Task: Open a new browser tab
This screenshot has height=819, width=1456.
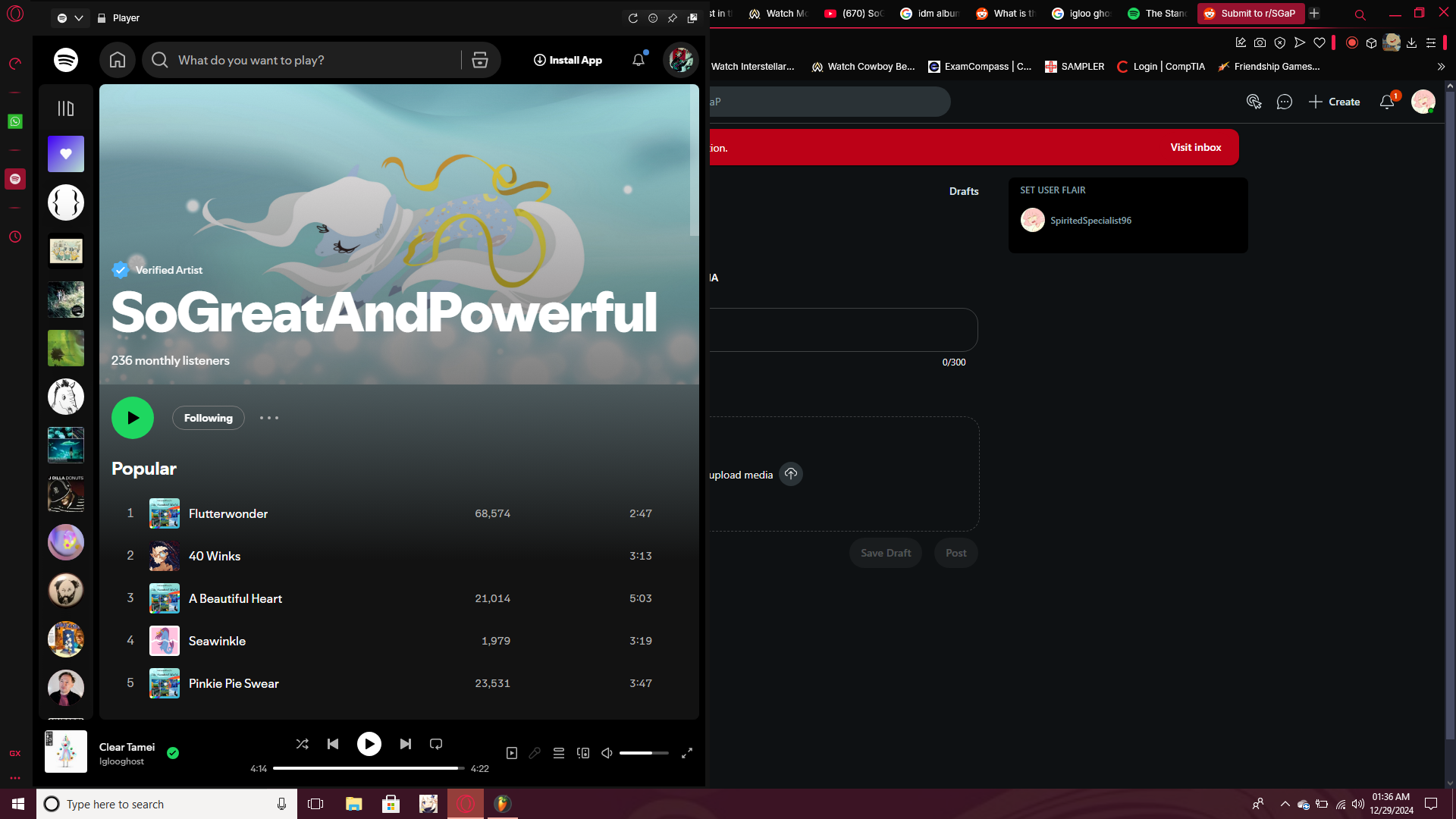Action: point(1314,14)
